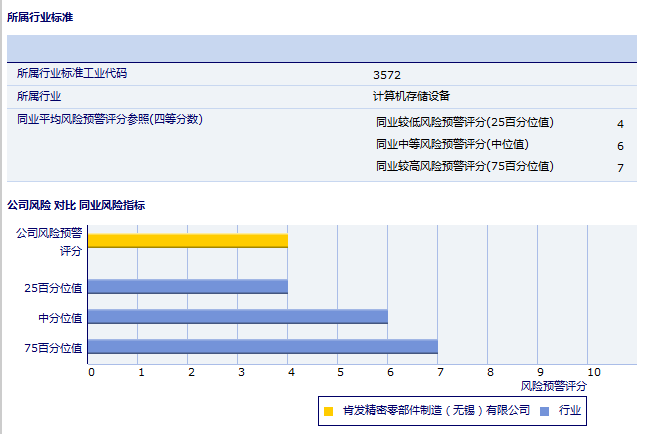Select the 肯发精密零部件制造 legend label
648x434 pixels.
pyautogui.click(x=436, y=411)
